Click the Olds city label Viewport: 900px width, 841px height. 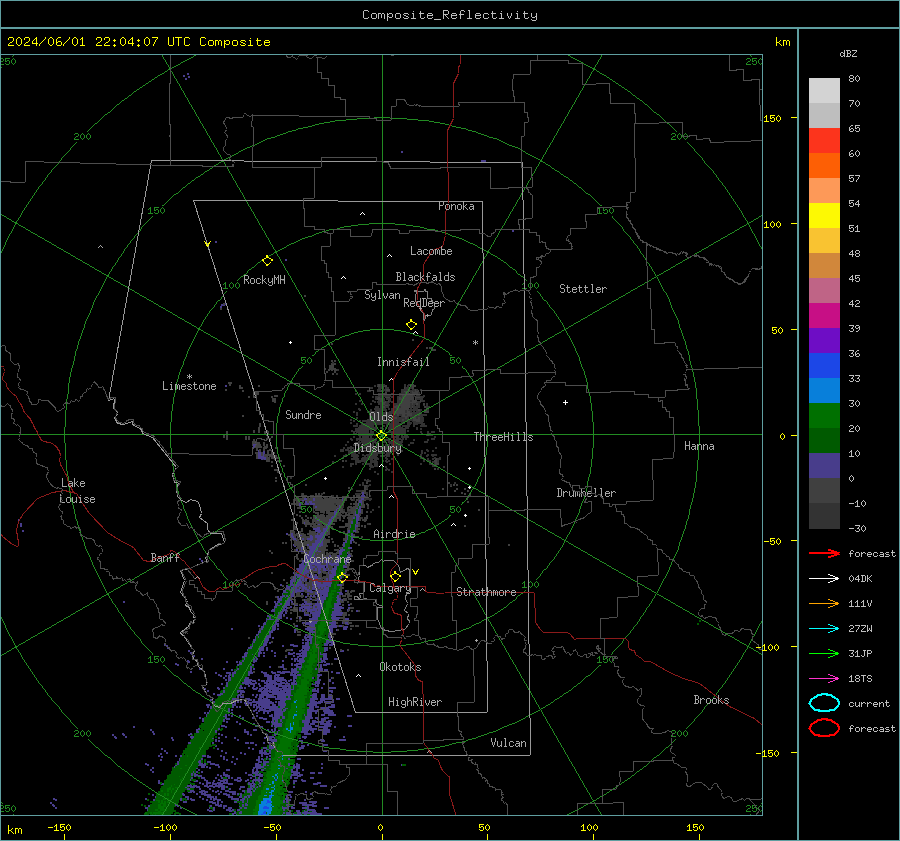[381, 417]
